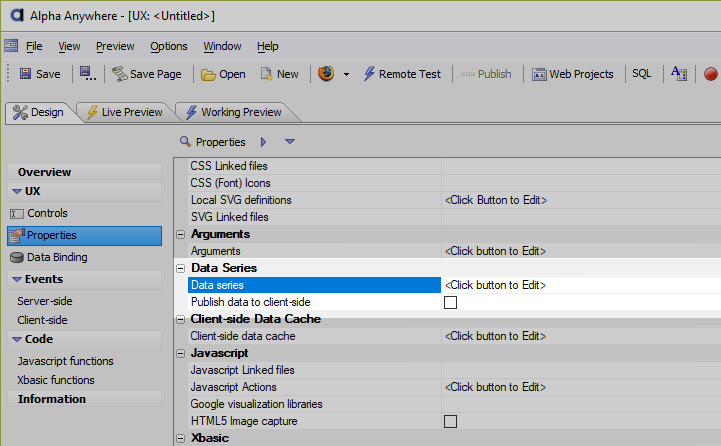Enable HTML5 Image capture checkbox
Screen dimensions: 721x446
(x=450, y=422)
